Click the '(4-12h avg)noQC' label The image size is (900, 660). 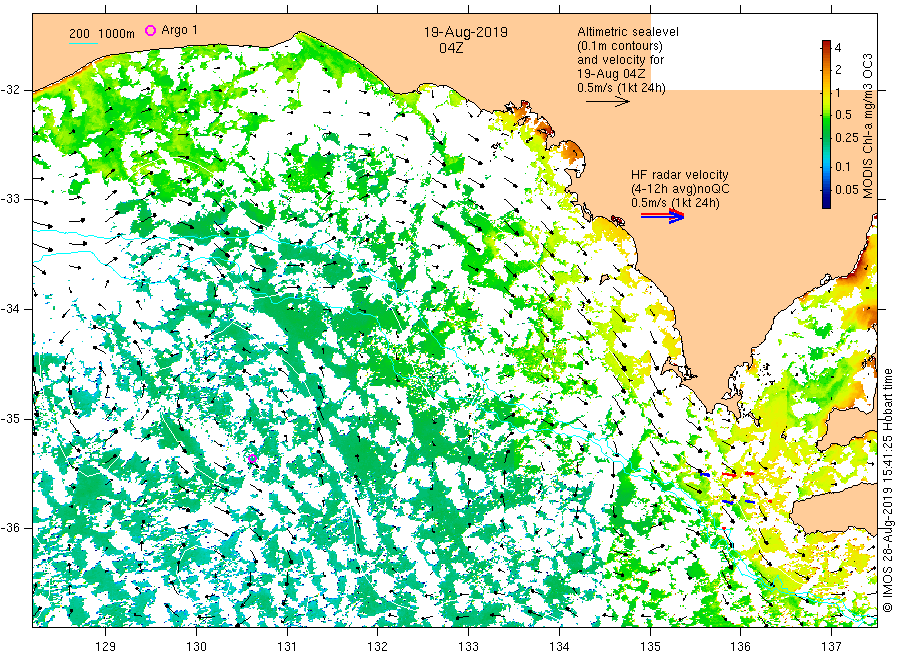click(x=680, y=189)
